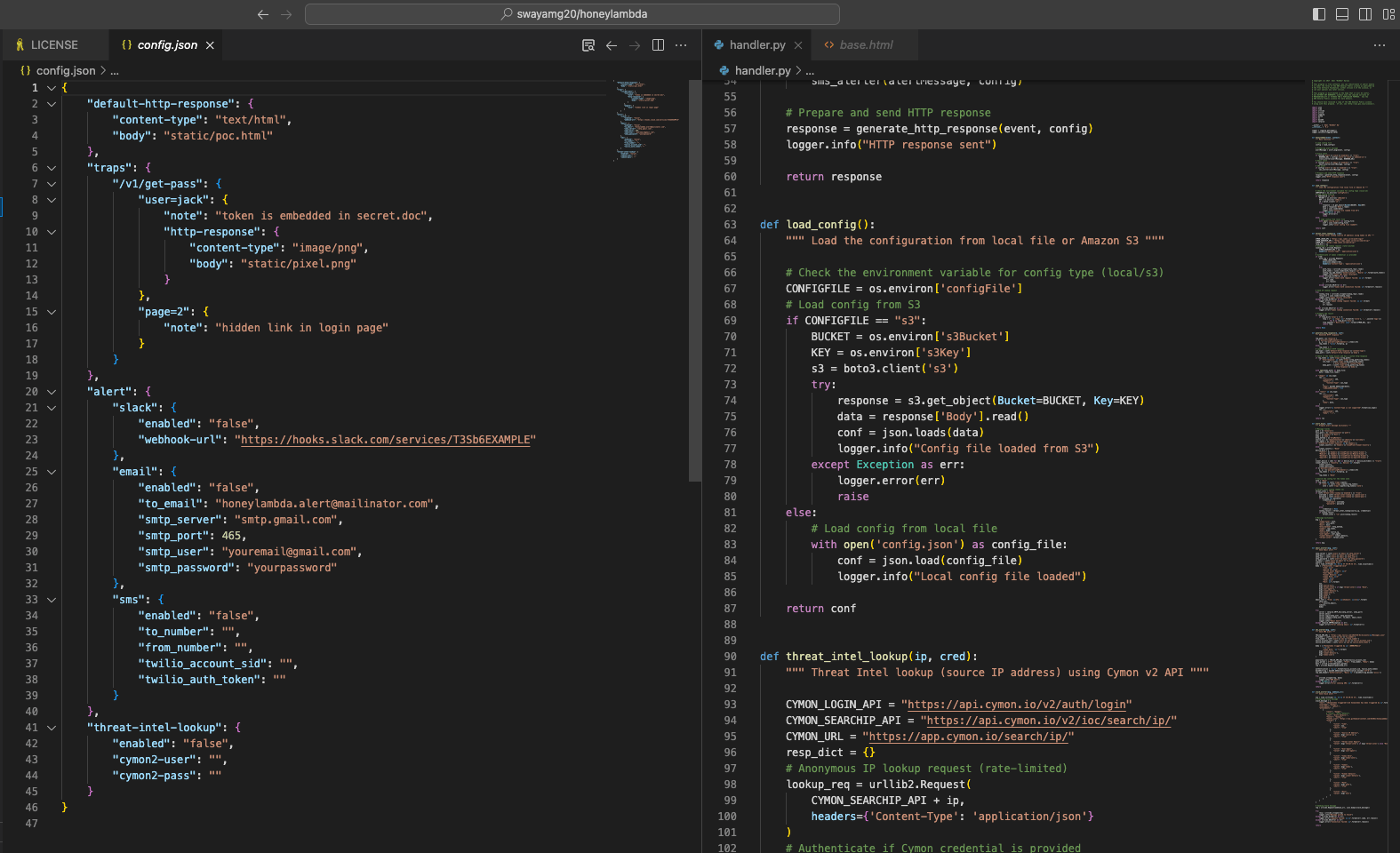The height and width of the screenshot is (853, 1400).
Task: Click the handler.py minimap
Action: coord(1348,453)
